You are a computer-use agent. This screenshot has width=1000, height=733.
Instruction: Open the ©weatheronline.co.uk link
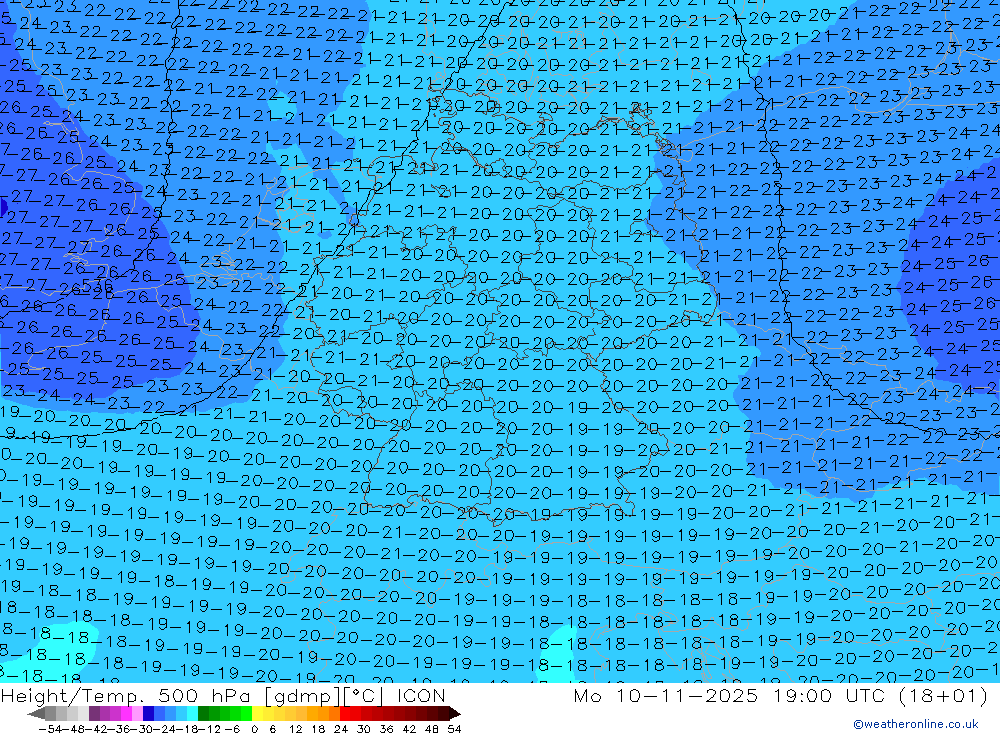[x=916, y=724]
